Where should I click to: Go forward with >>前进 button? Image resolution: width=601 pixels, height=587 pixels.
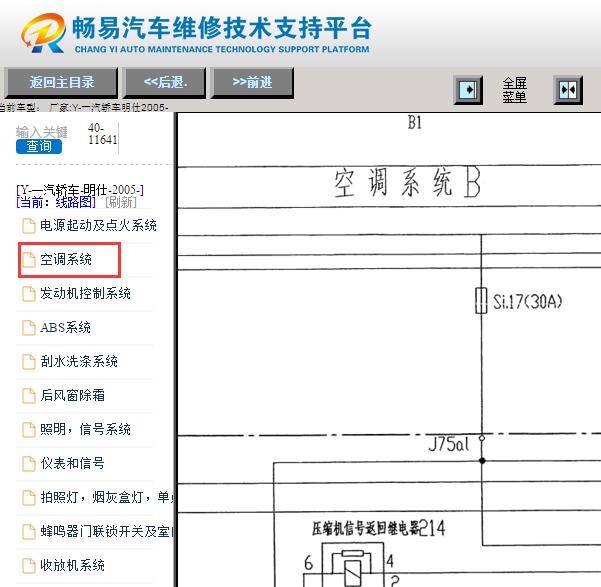(252, 82)
